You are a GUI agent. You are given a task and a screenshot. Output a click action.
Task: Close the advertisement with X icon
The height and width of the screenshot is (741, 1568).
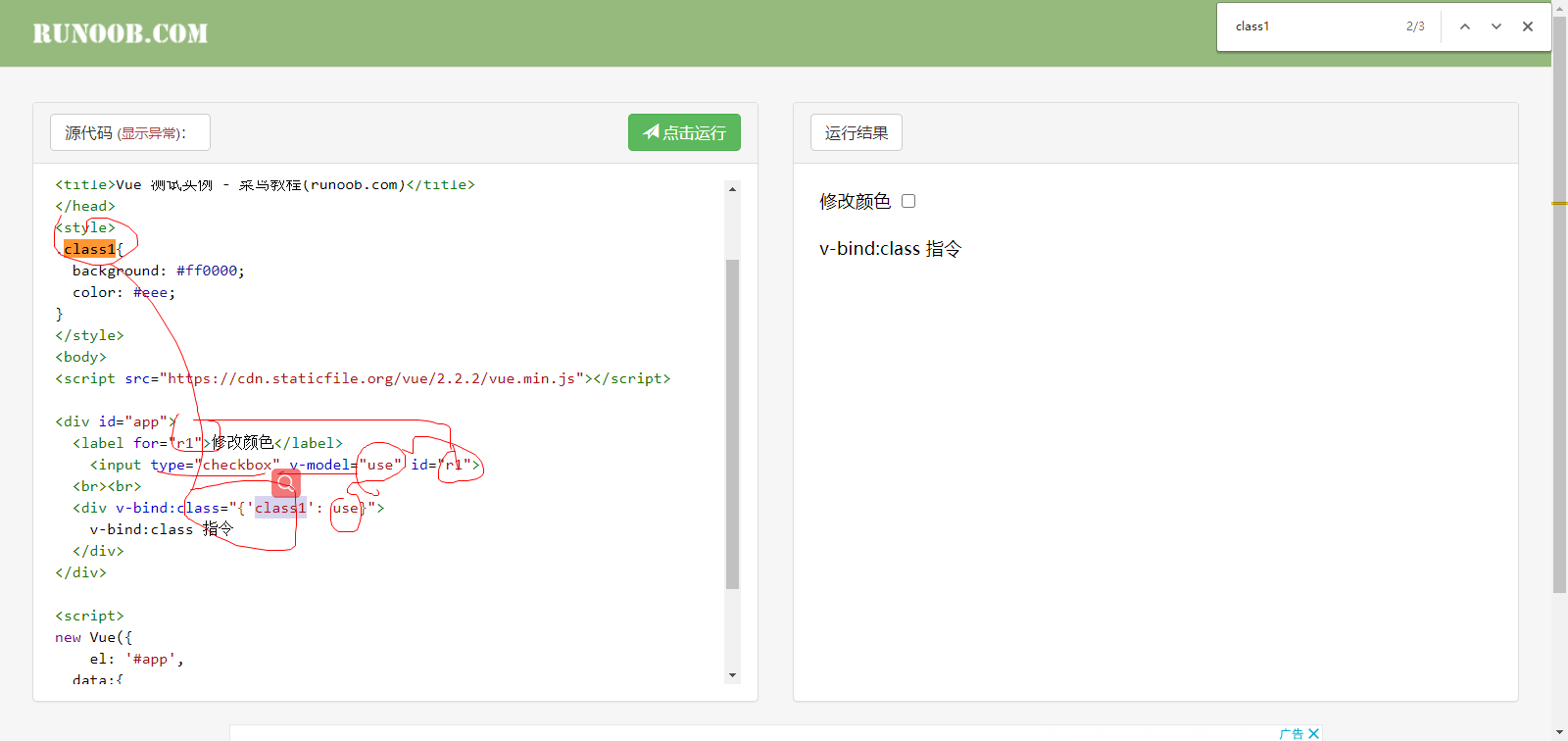pyautogui.click(x=1314, y=733)
